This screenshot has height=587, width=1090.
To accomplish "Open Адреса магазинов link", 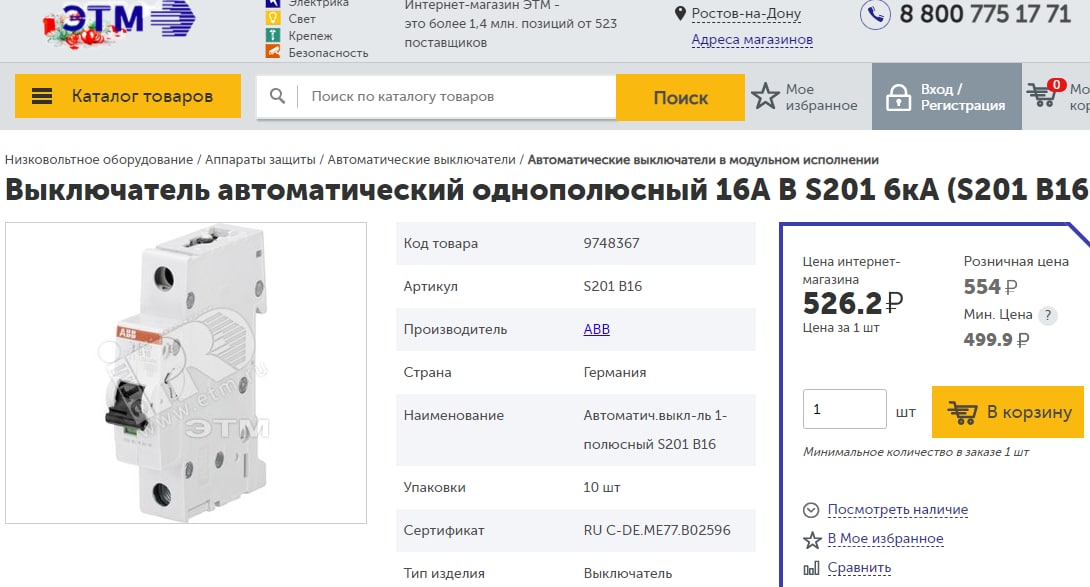I will tap(752, 40).
